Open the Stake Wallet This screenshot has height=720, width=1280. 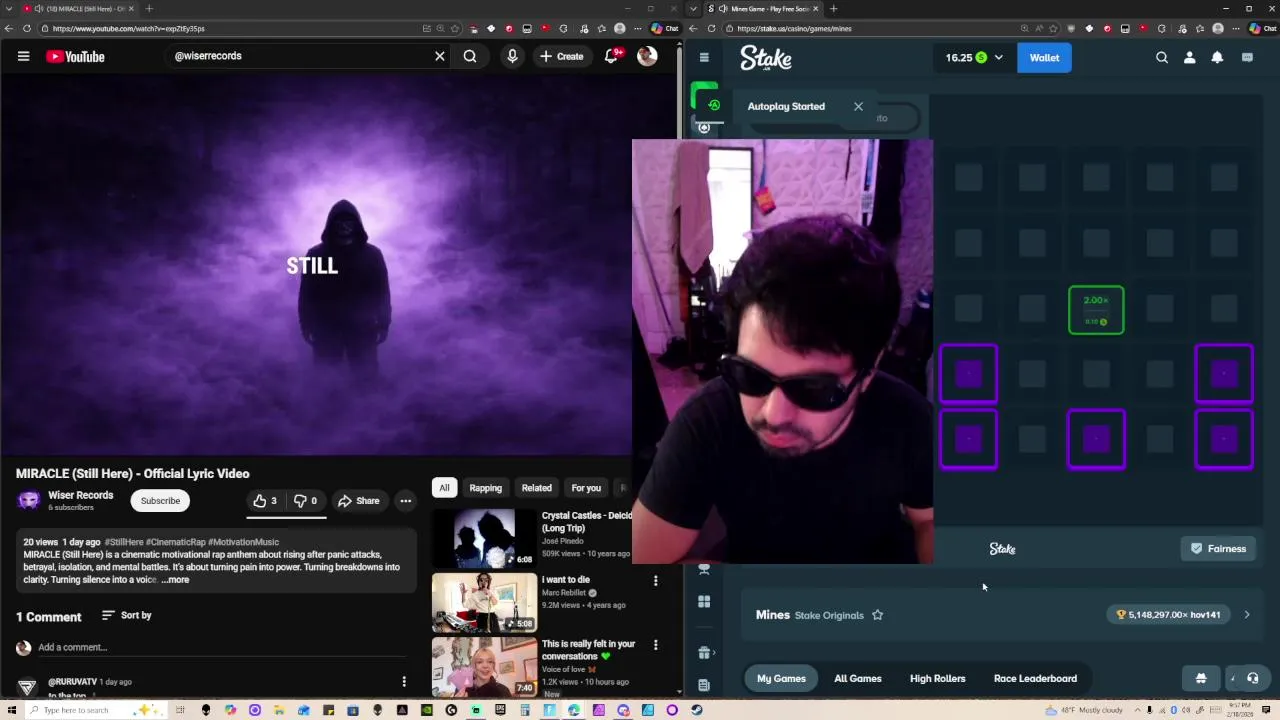pyautogui.click(x=1044, y=58)
